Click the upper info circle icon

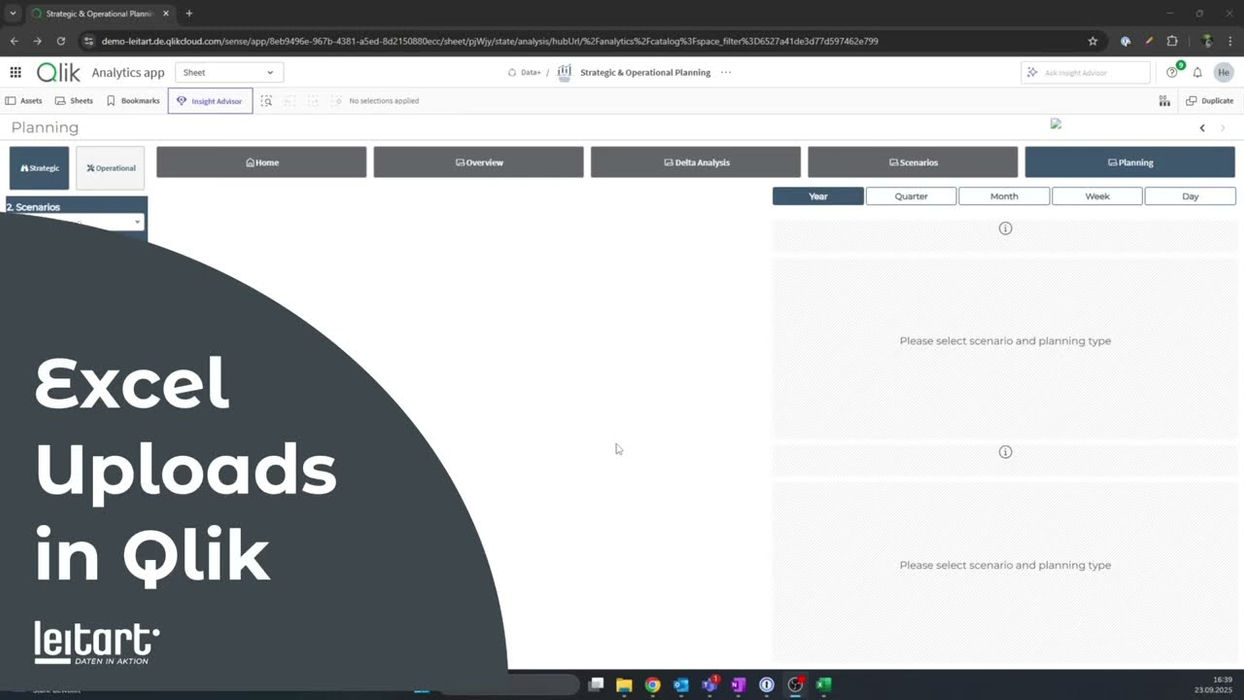pyautogui.click(x=1005, y=228)
